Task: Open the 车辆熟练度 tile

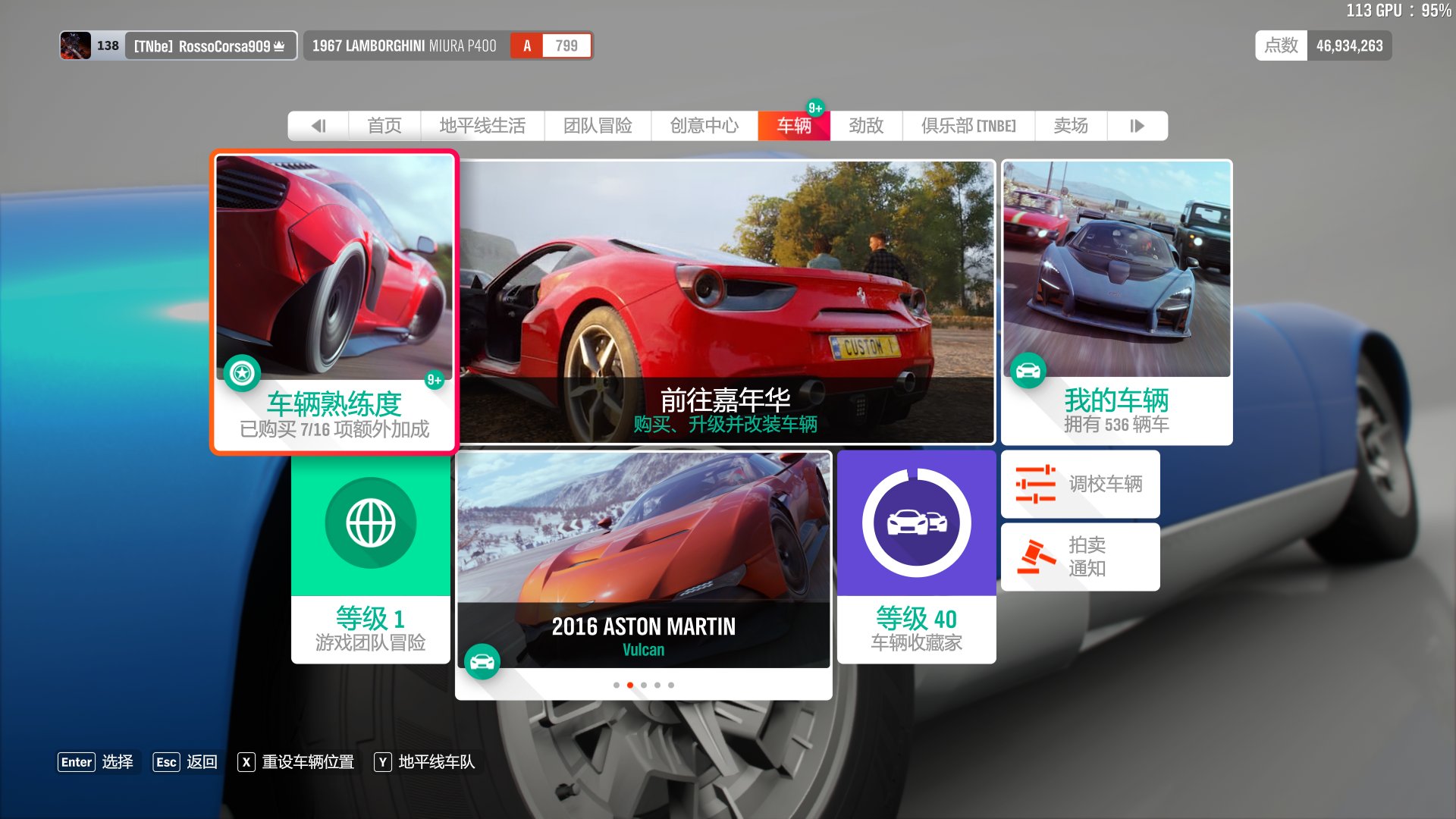Action: 334,302
